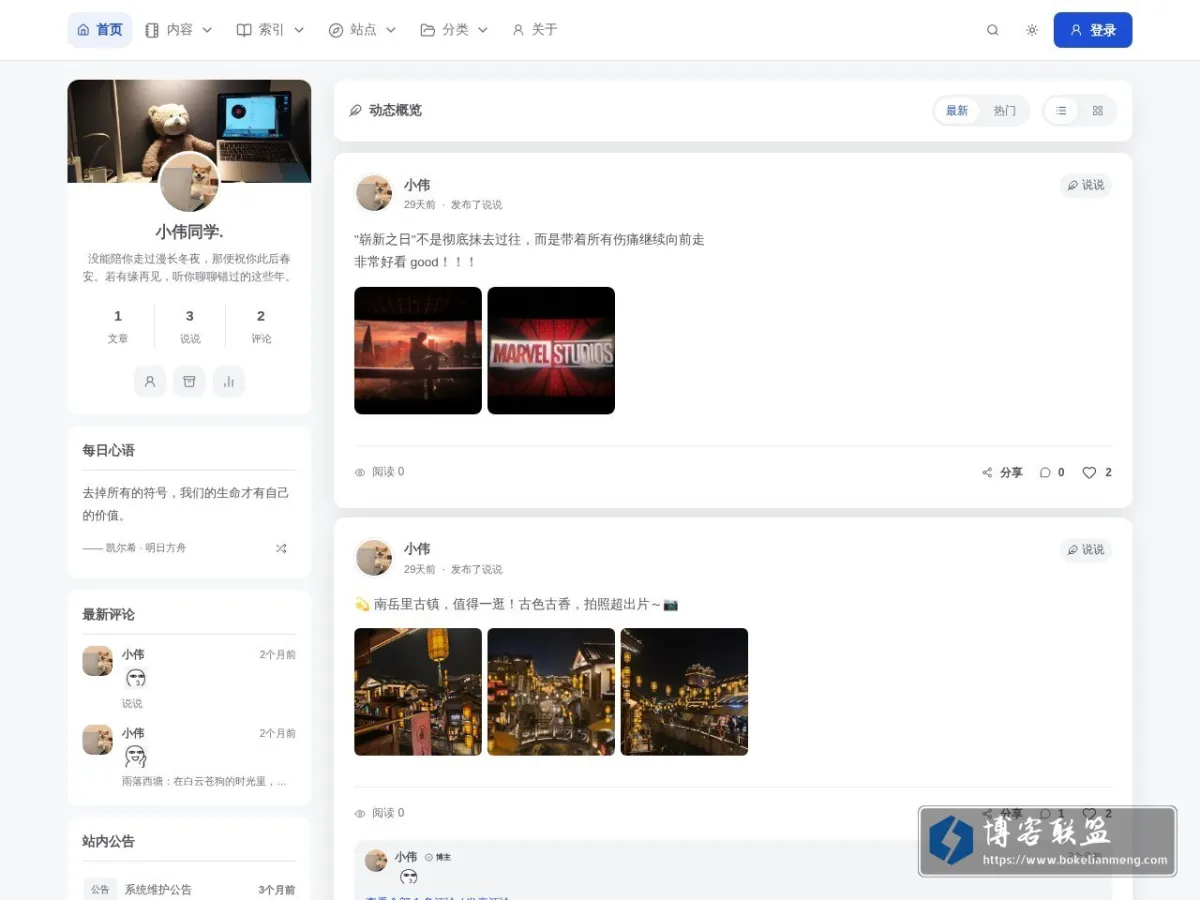Open the 说说 tag on the Marvel post
The width and height of the screenshot is (1200, 900).
click(x=1085, y=185)
